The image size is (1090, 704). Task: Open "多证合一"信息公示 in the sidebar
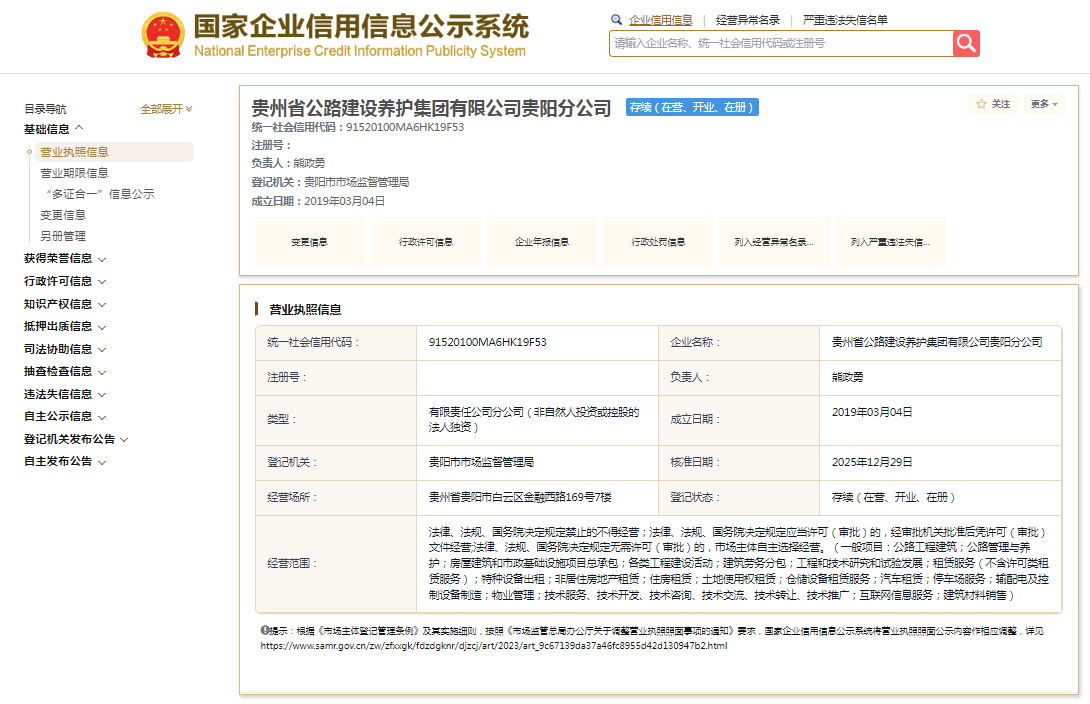pyautogui.click(x=99, y=194)
